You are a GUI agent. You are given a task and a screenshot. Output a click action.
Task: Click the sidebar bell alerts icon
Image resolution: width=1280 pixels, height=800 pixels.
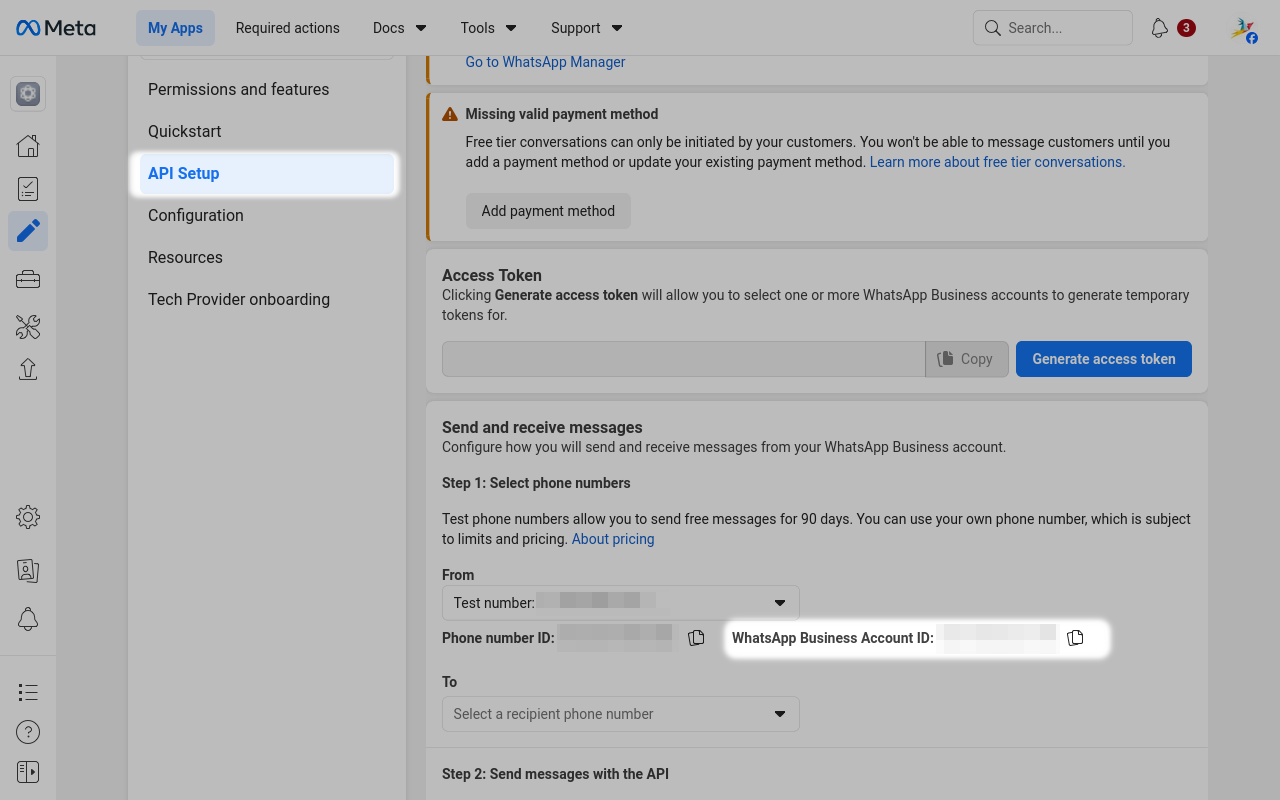[x=28, y=619]
